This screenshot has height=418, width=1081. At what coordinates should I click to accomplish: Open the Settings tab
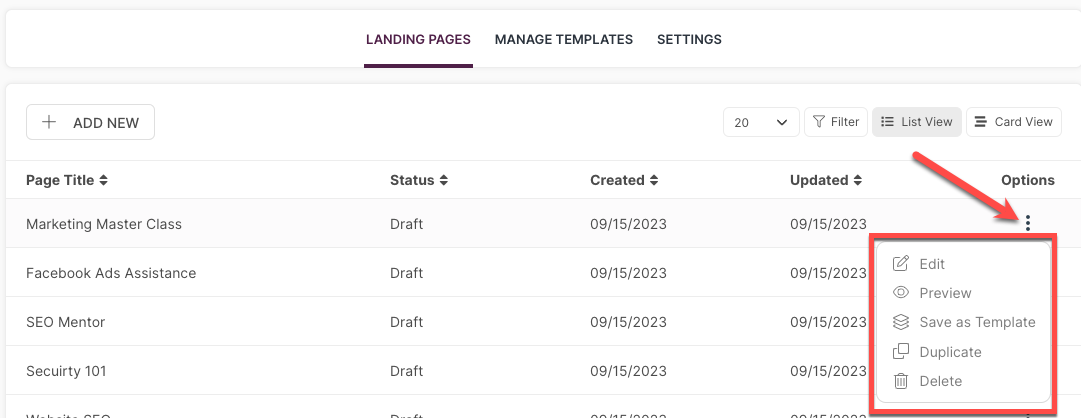[689, 39]
